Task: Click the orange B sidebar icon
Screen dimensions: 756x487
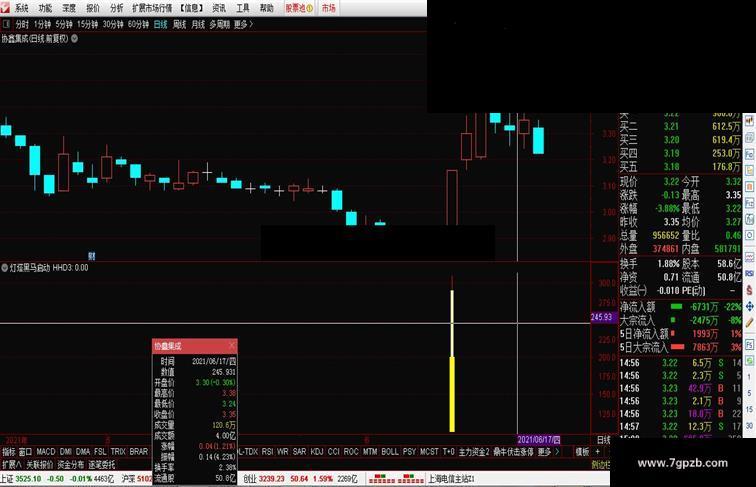Action: tap(749, 187)
